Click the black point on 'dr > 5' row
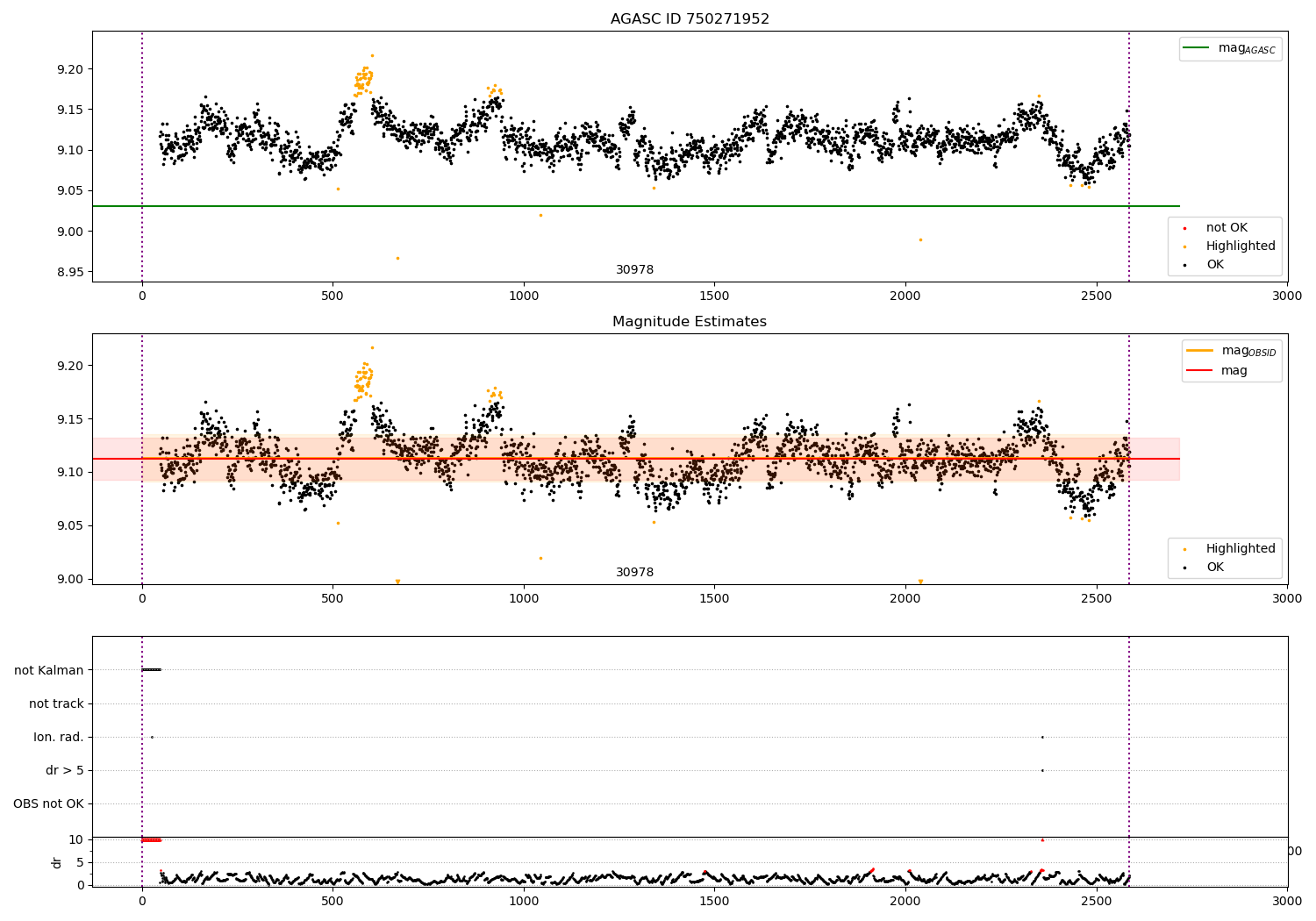 point(1042,770)
